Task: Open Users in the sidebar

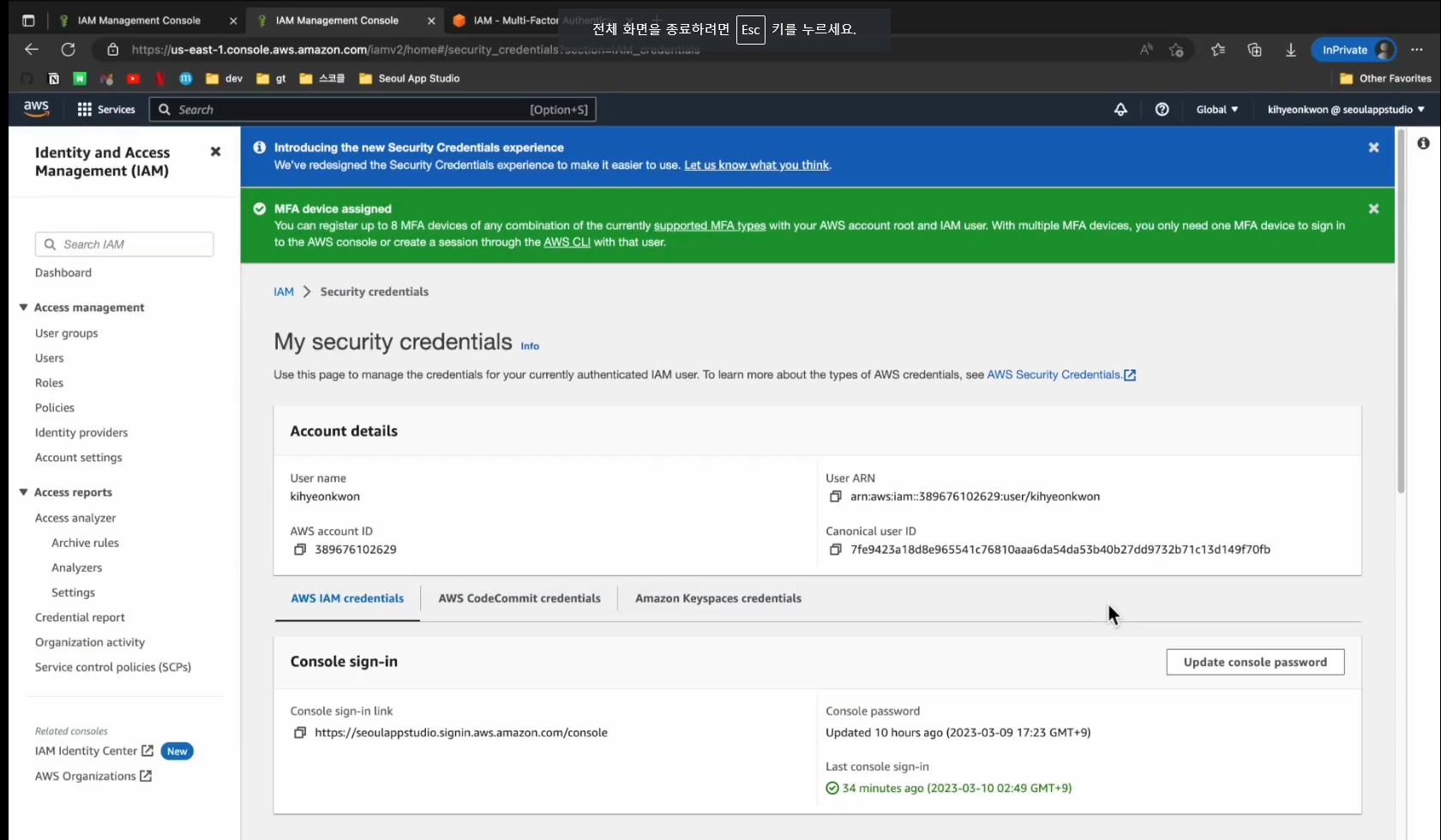Action: pyautogui.click(x=50, y=358)
